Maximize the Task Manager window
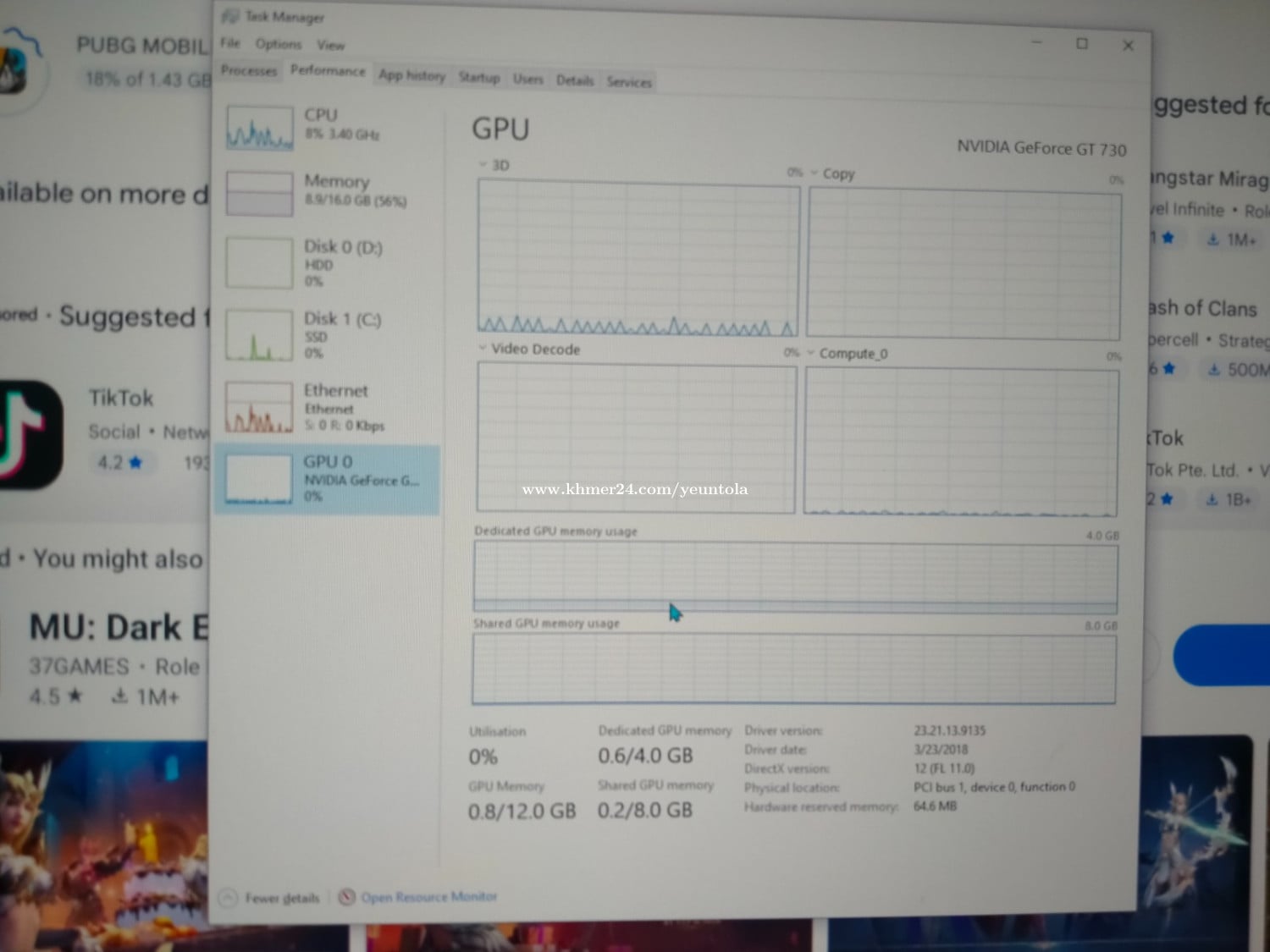 tap(1082, 44)
